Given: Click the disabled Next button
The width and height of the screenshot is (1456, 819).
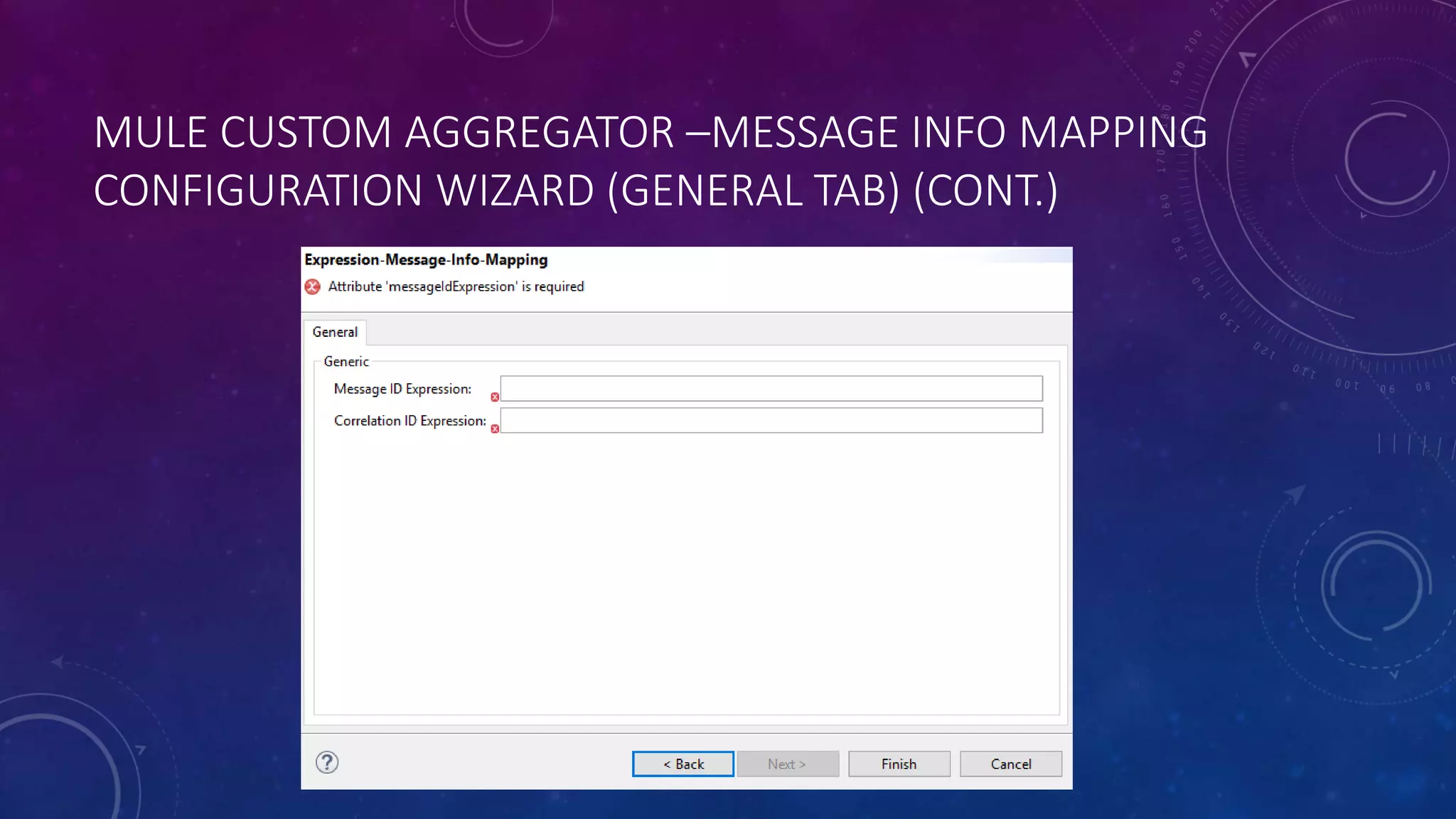Looking at the screenshot, I should pos(788,764).
